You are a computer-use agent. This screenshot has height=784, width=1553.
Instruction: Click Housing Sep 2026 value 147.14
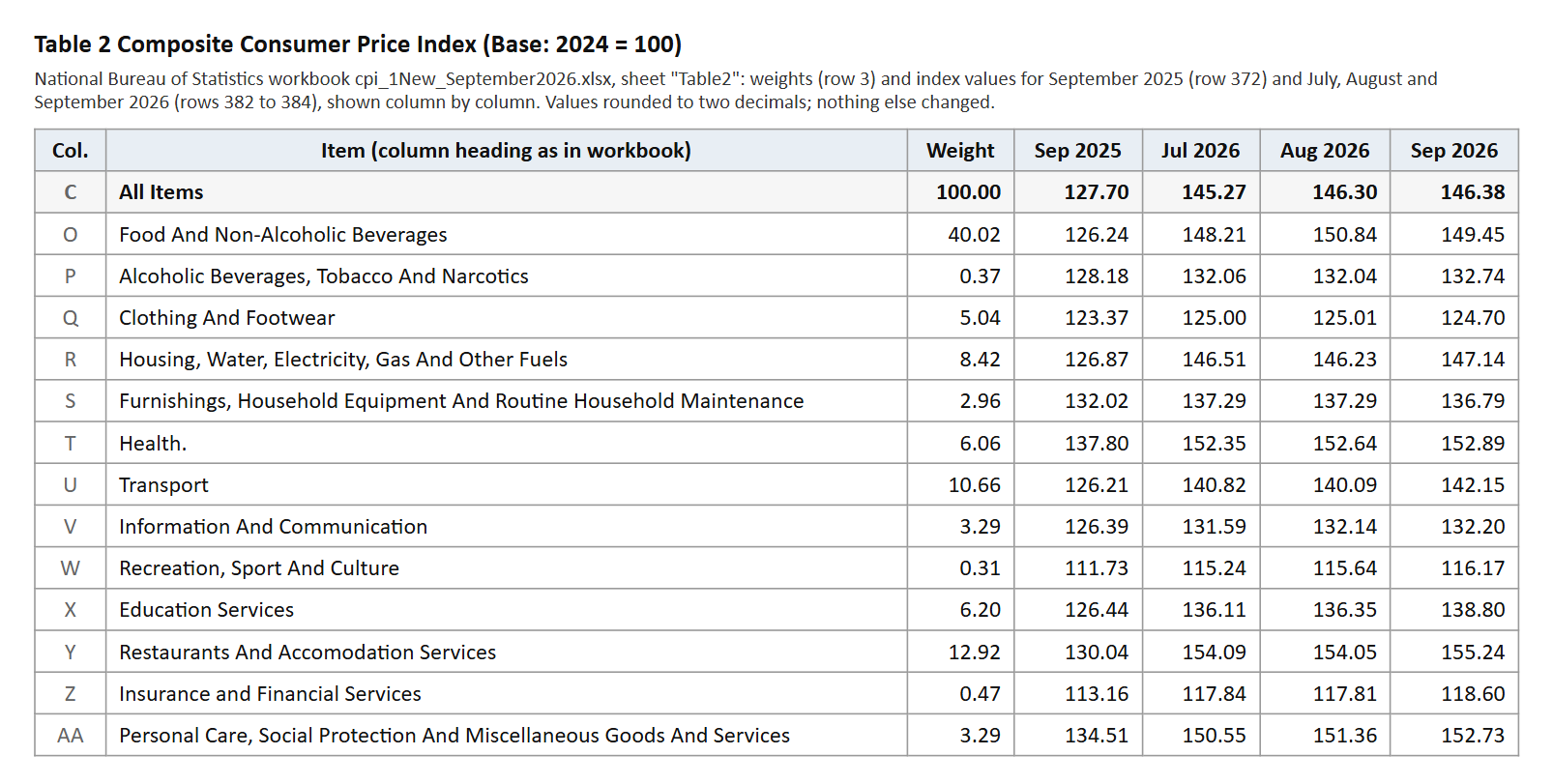(x=1473, y=360)
